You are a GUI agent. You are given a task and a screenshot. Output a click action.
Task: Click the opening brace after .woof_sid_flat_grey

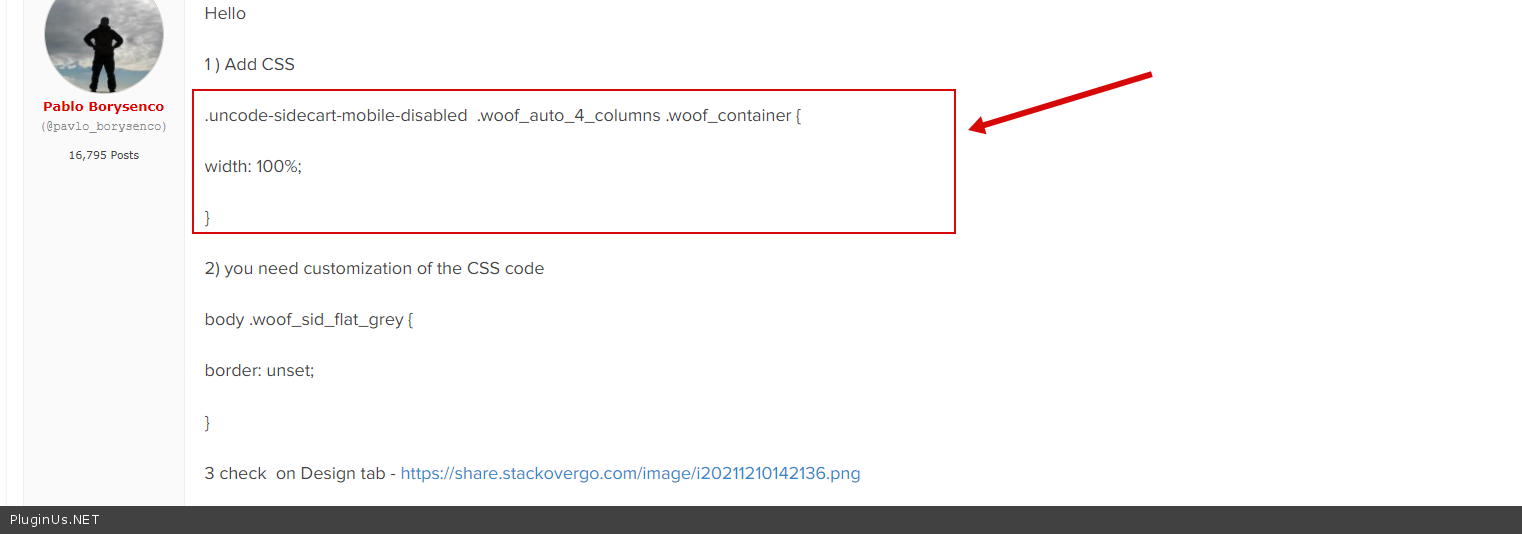click(x=410, y=320)
